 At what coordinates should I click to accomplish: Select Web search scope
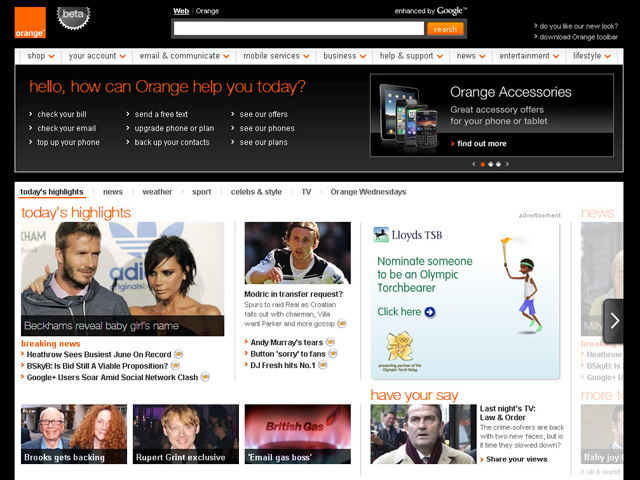[x=181, y=11]
